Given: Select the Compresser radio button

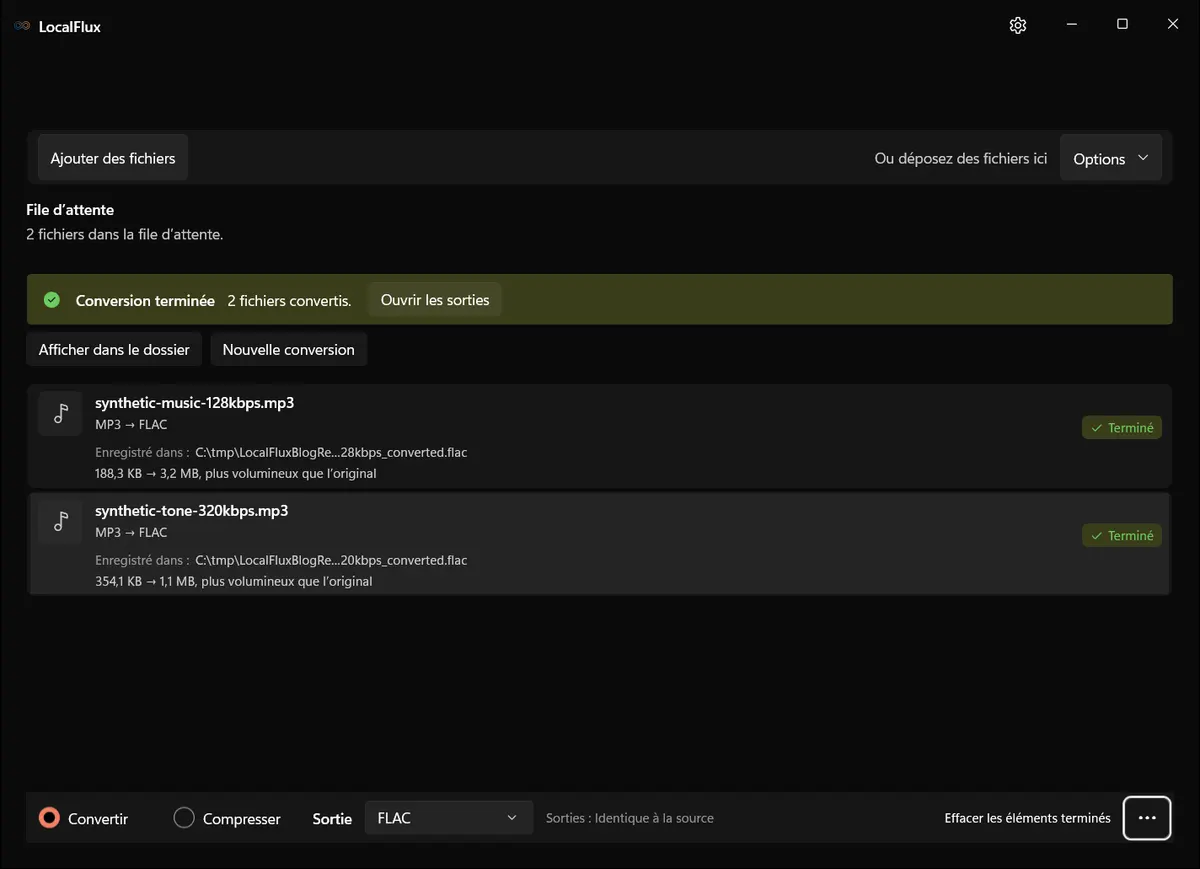Looking at the screenshot, I should (x=184, y=818).
